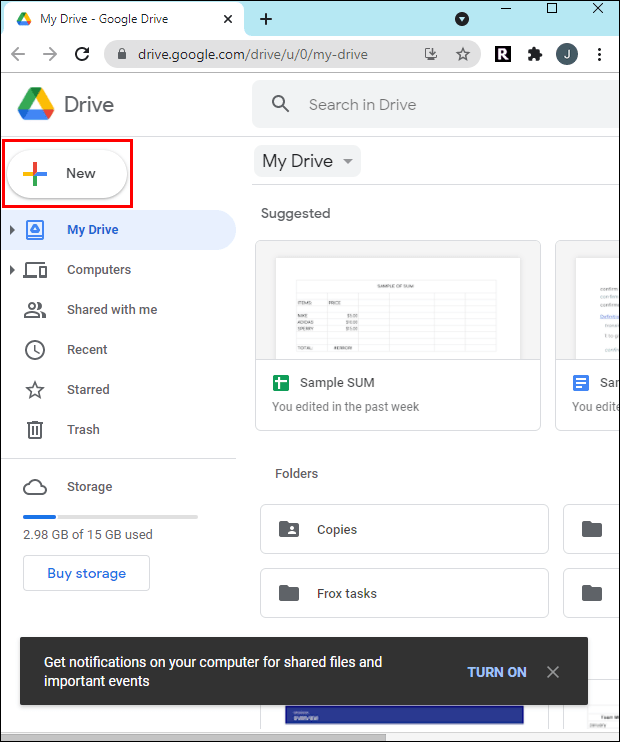Click the browser Forward arrow
Viewport: 620px width, 742px height.
(50, 54)
